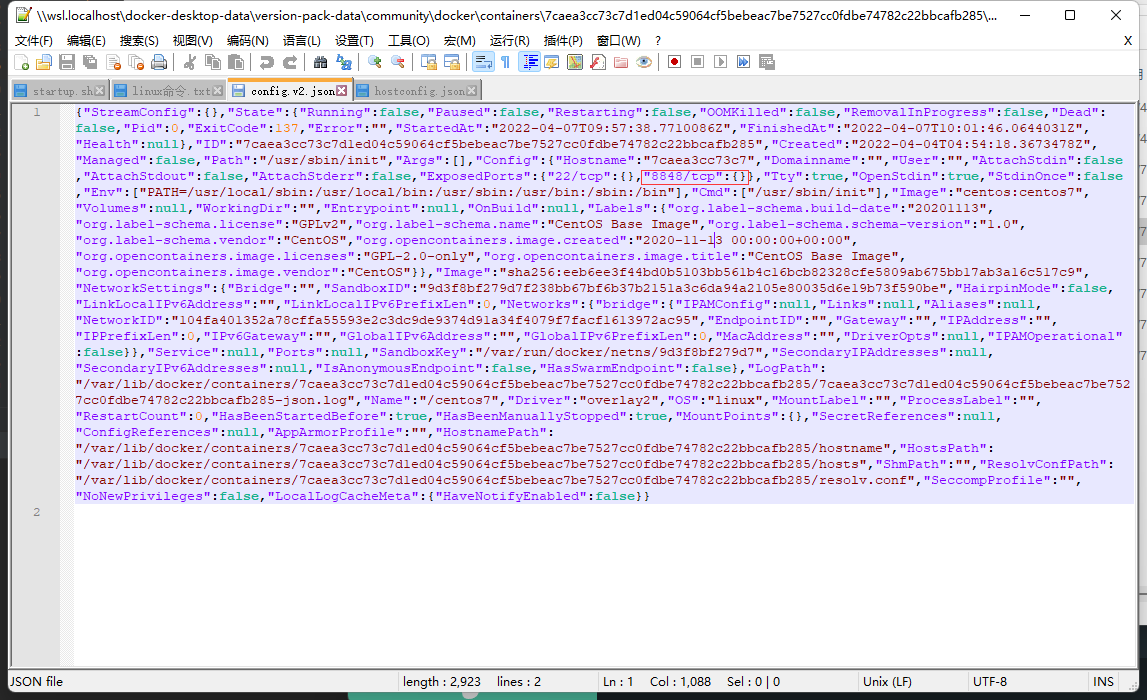The image size is (1147, 700).
Task: Switch to the linux命令.txt tab
Action: tap(170, 91)
